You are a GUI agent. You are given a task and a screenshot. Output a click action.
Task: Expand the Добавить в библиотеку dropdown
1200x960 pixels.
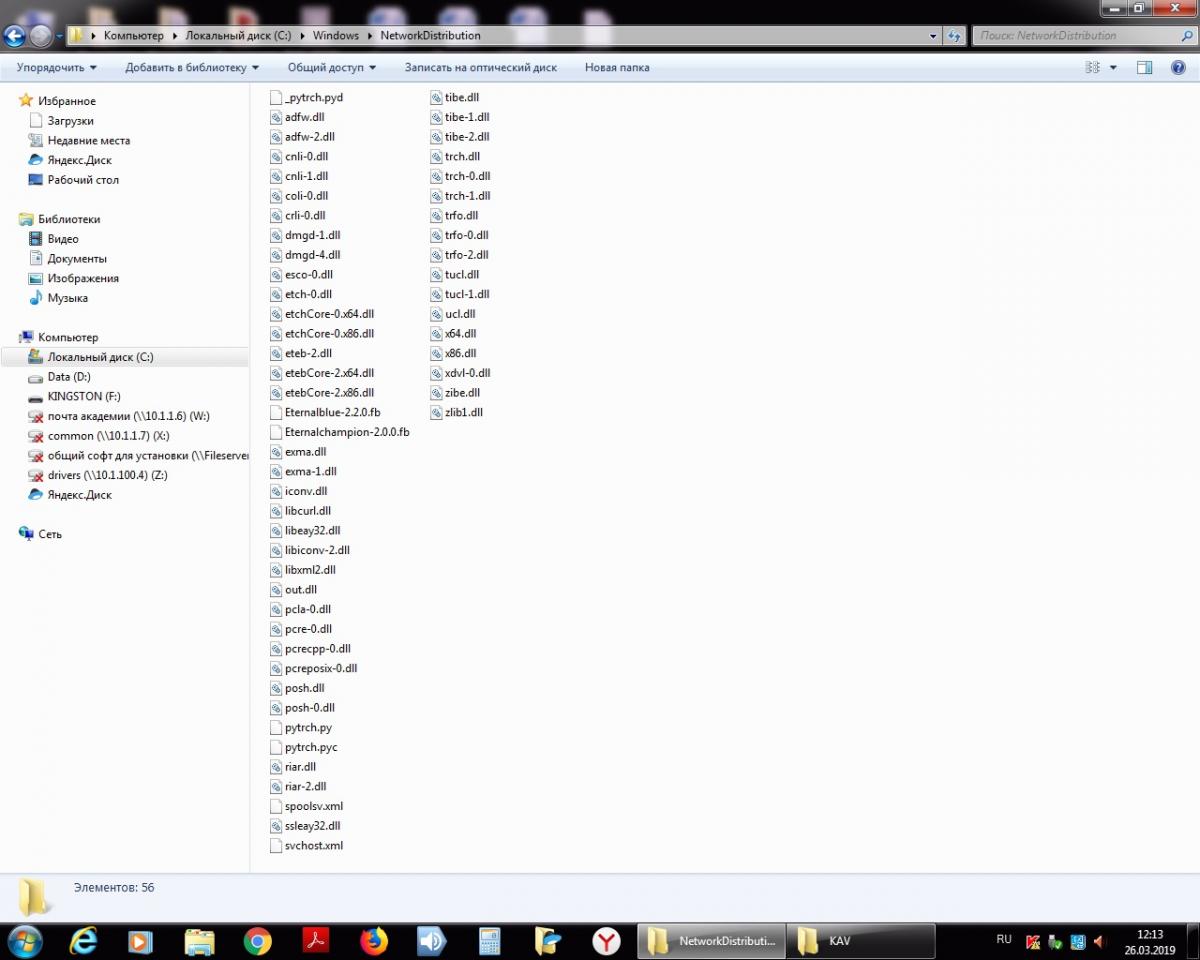pyautogui.click(x=192, y=68)
